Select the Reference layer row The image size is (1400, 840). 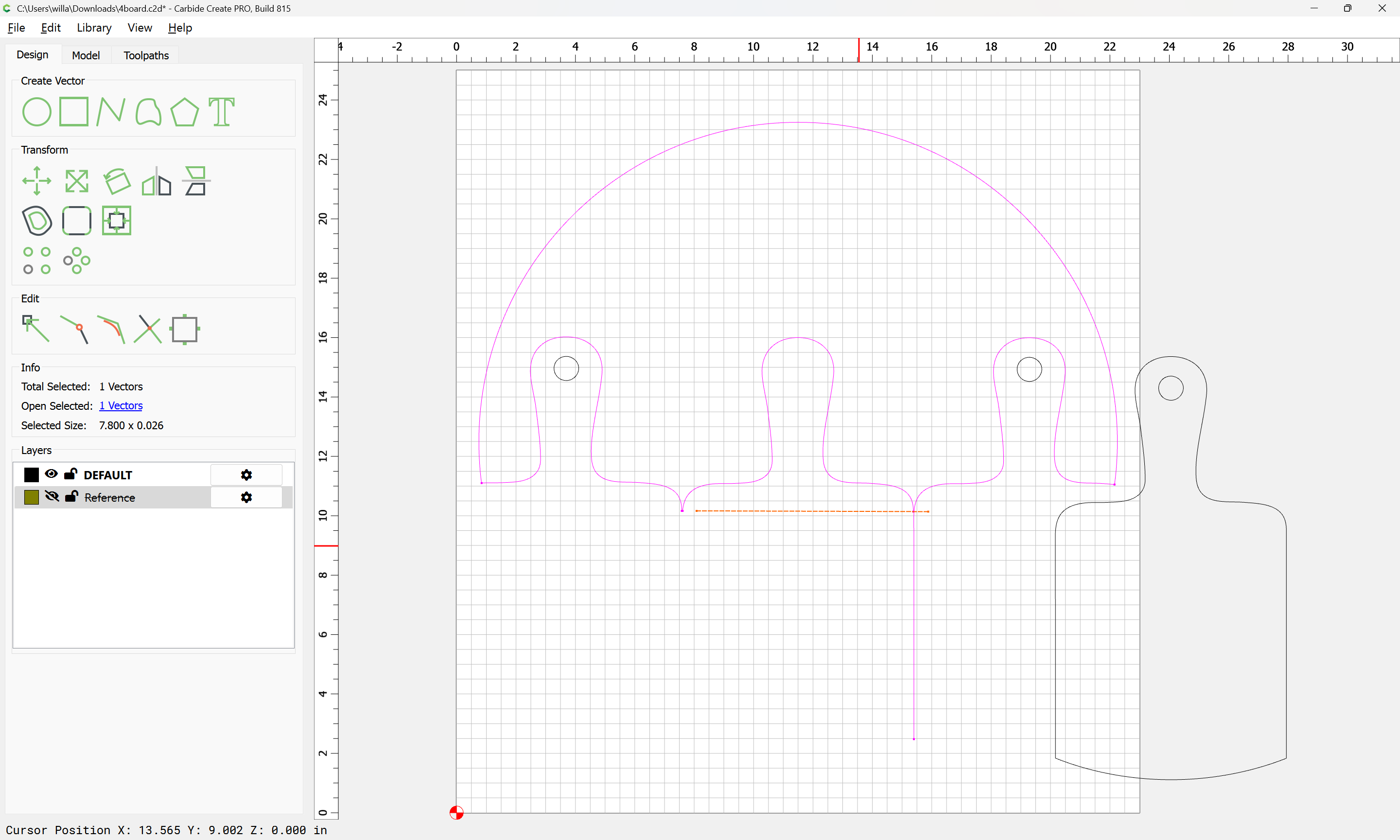click(x=153, y=497)
